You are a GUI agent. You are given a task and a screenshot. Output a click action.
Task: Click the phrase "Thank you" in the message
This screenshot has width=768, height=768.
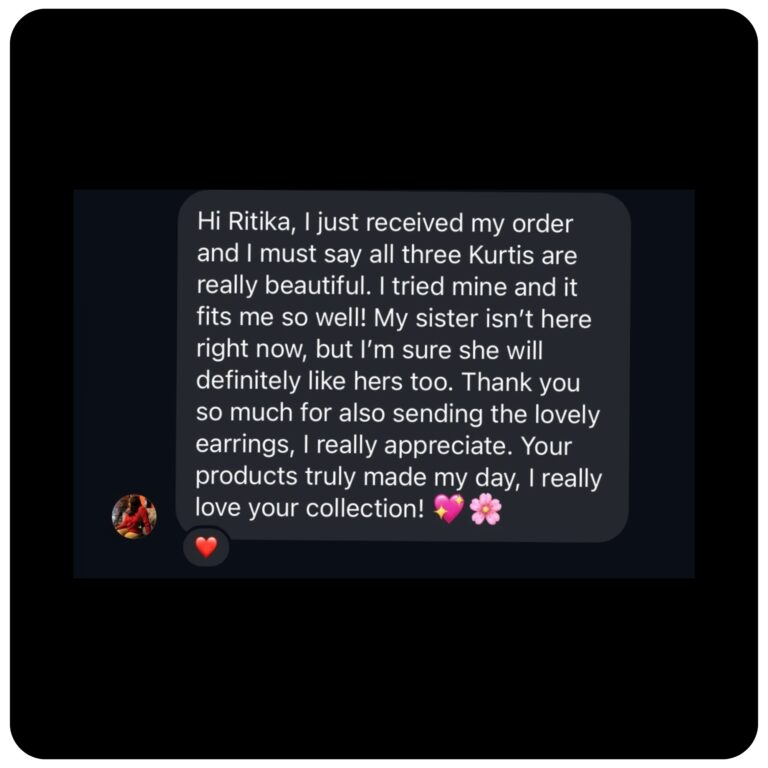[x=521, y=383]
